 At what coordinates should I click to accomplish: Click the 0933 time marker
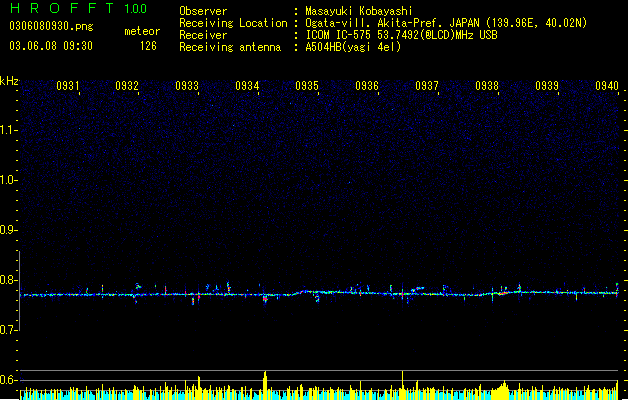tap(187, 86)
